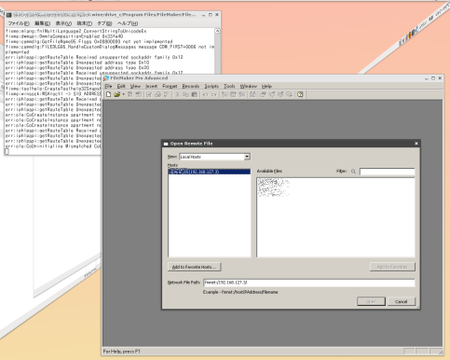Click the Copy toolbar icon

[185, 94]
